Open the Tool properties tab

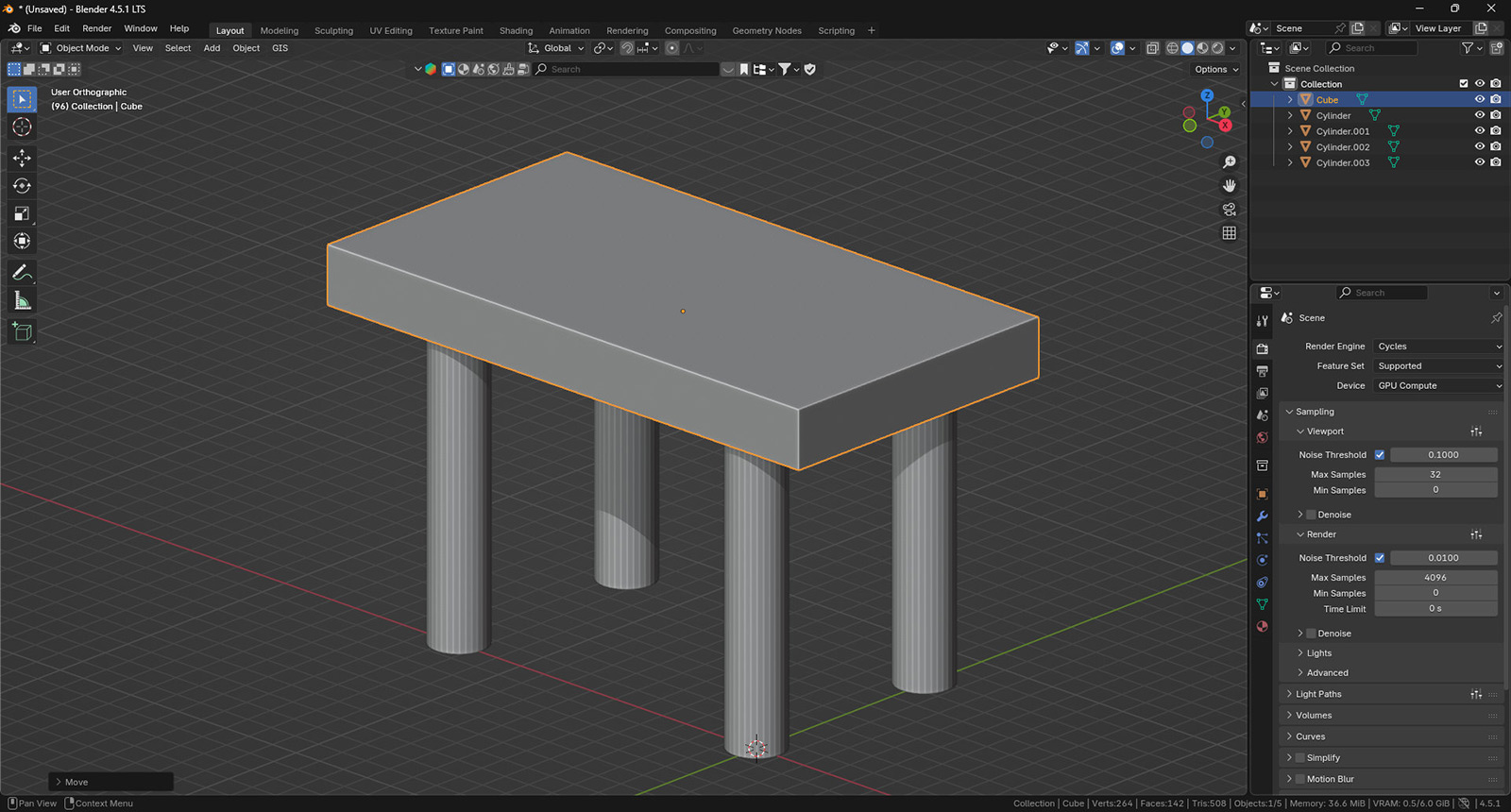[1263, 321]
